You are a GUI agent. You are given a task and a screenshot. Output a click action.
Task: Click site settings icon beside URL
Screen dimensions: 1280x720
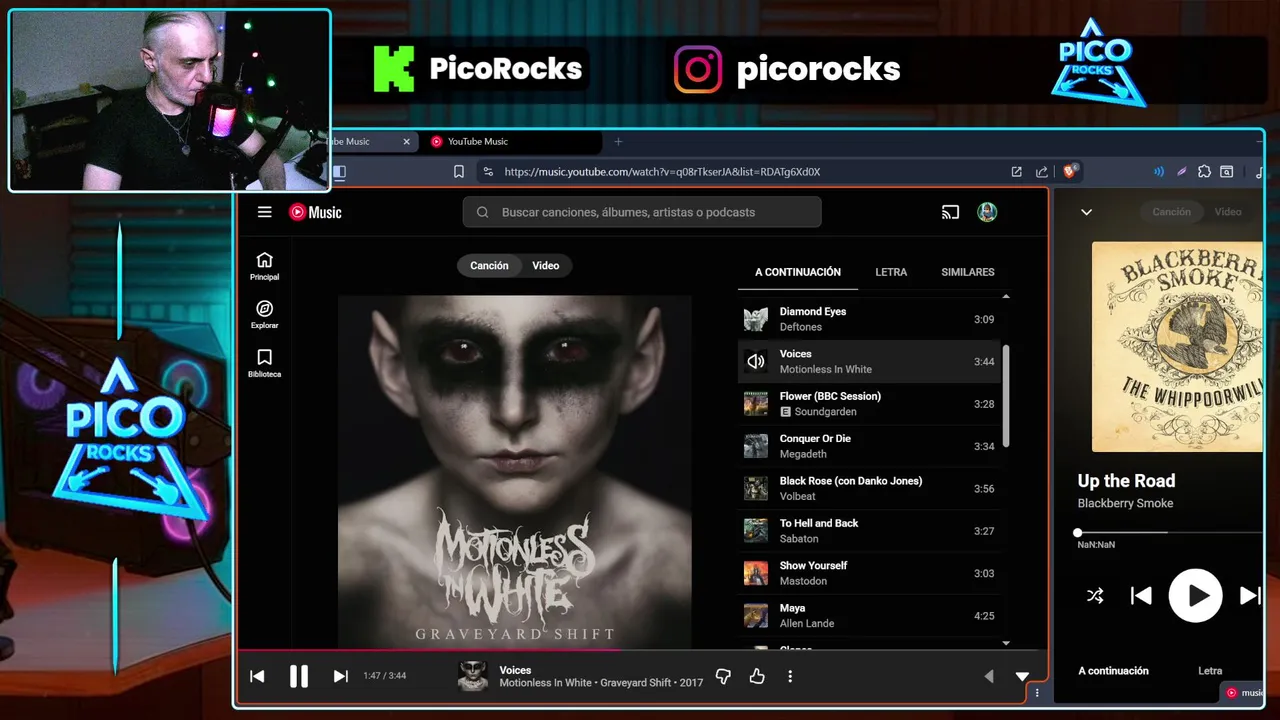point(488,171)
